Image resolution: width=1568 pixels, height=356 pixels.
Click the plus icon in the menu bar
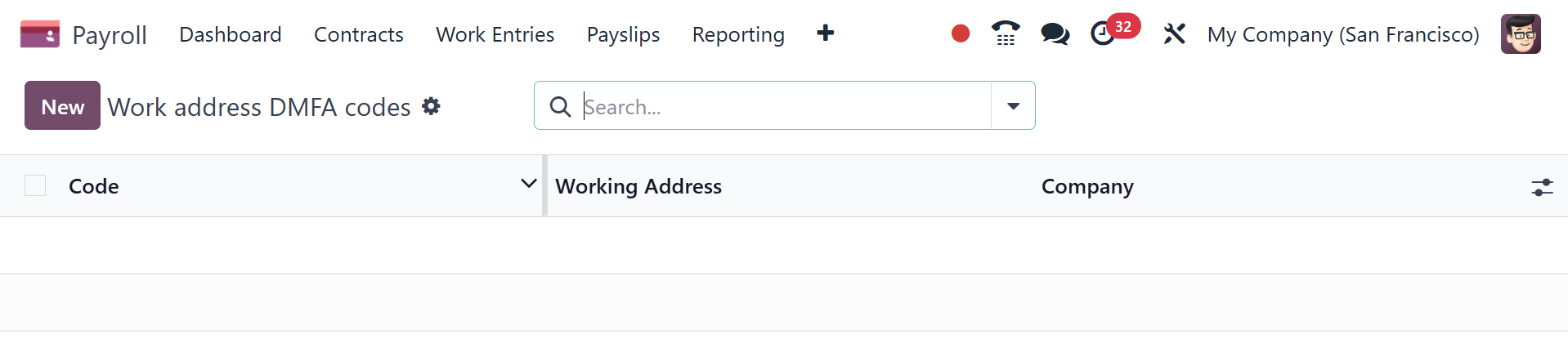[825, 33]
